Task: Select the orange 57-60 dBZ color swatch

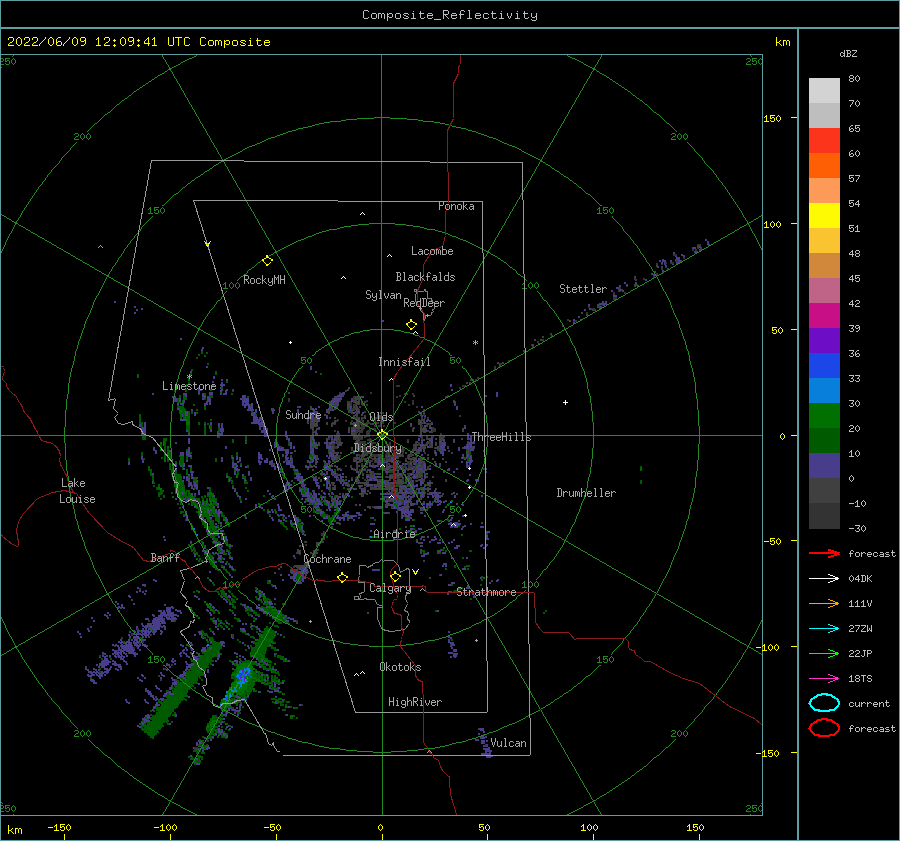Action: [x=824, y=166]
